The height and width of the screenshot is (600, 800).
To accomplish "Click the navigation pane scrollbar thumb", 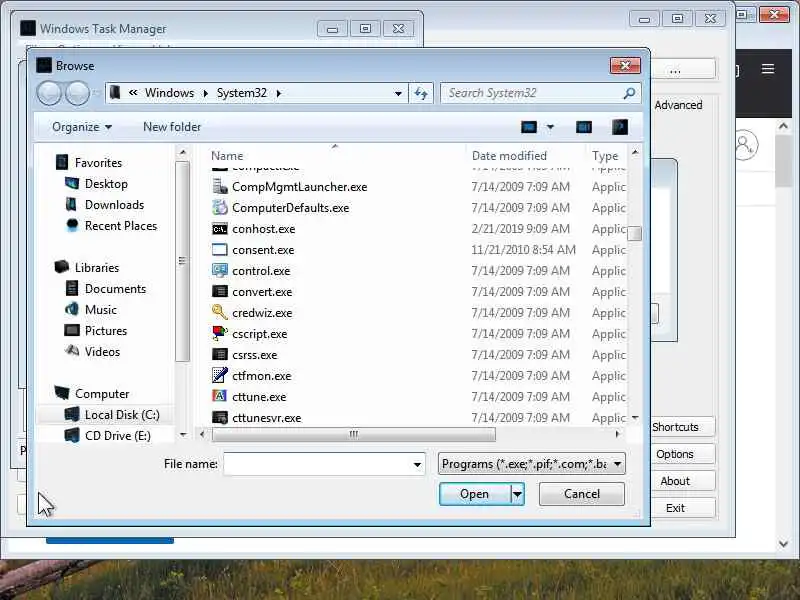I will tap(182, 261).
